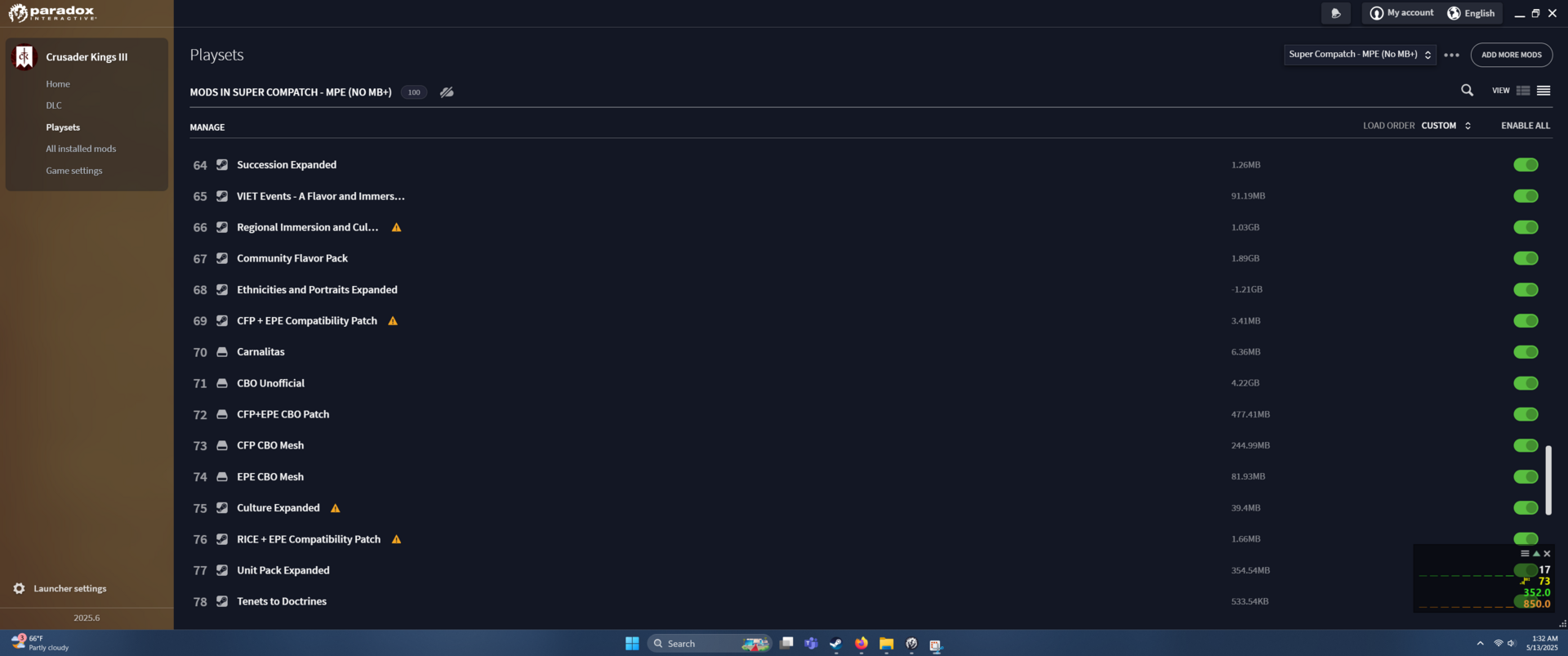Click warning icon on Regional Immersion mod
Viewport: 1568px width, 656px height.
(x=396, y=228)
